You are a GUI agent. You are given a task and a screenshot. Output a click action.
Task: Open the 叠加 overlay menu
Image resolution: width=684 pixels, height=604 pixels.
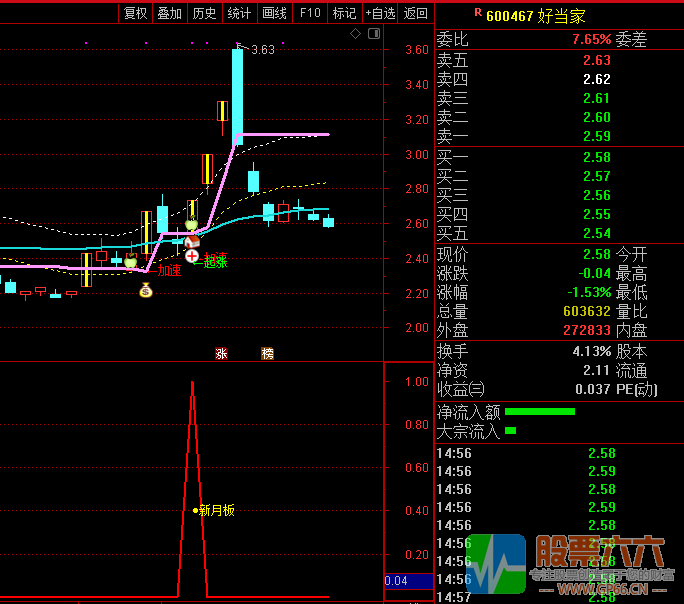tap(170, 13)
